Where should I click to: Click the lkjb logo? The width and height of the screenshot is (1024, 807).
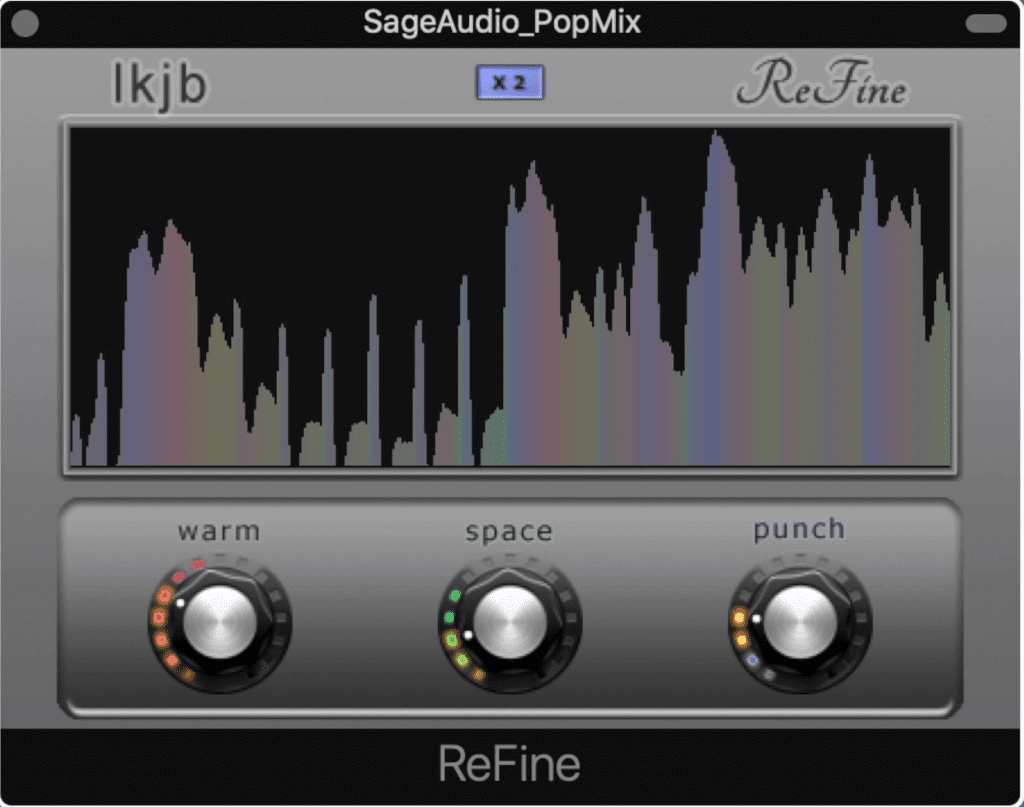[x=159, y=85]
